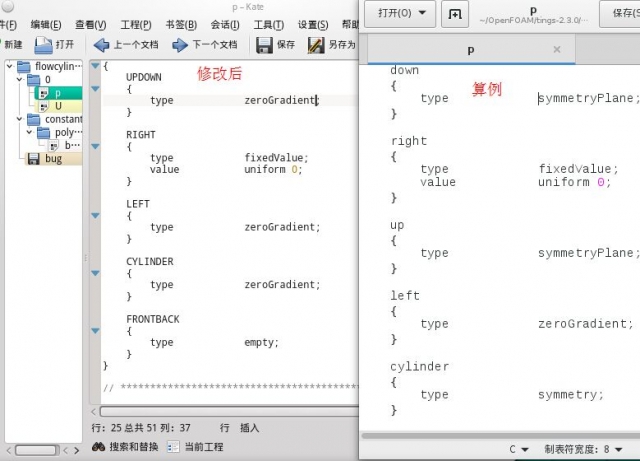This screenshot has height=461, width=640.
Task: Collapse the flowcylinder project tree folder
Action: (10, 67)
